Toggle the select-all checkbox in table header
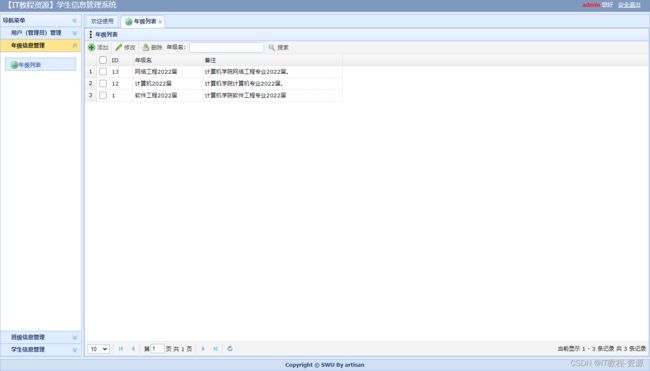650x371 pixels. tap(103, 60)
